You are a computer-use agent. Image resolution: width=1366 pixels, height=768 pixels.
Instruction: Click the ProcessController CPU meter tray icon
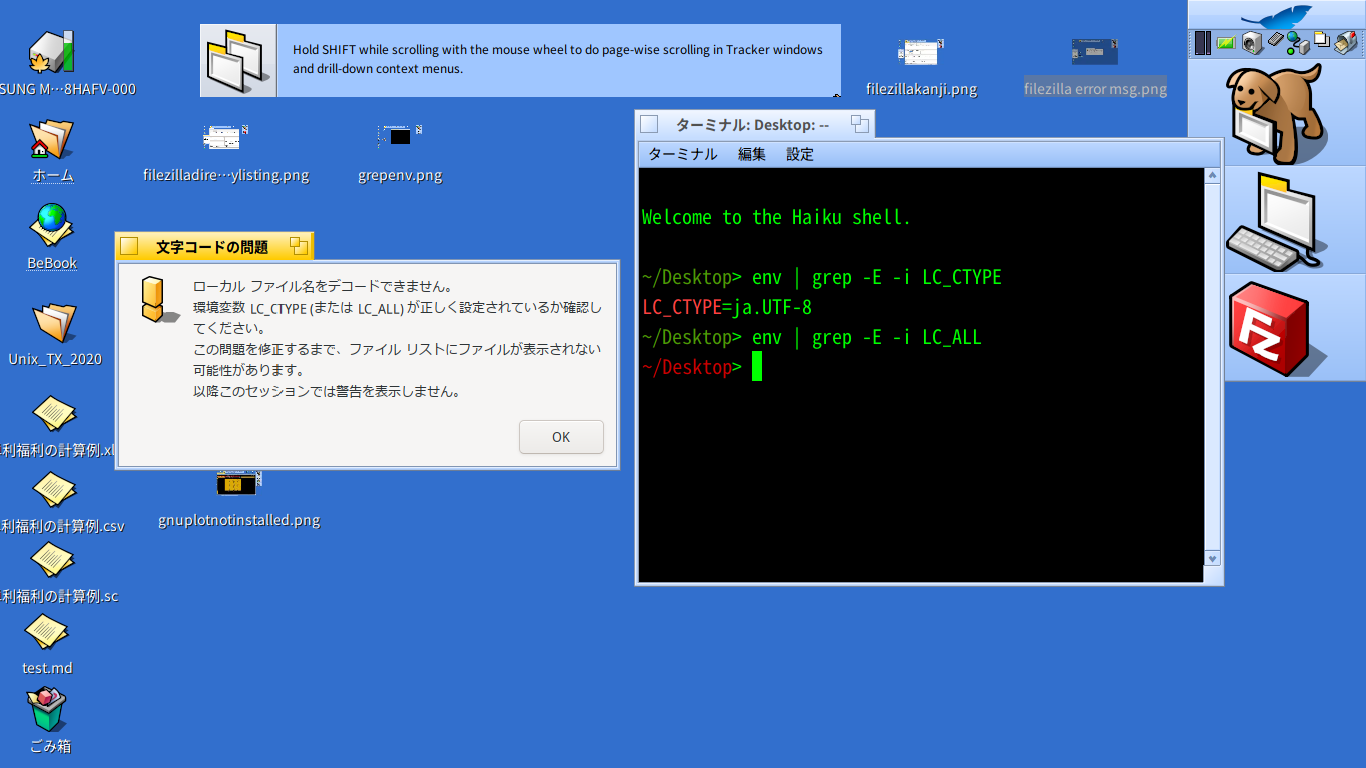pyautogui.click(x=1203, y=42)
